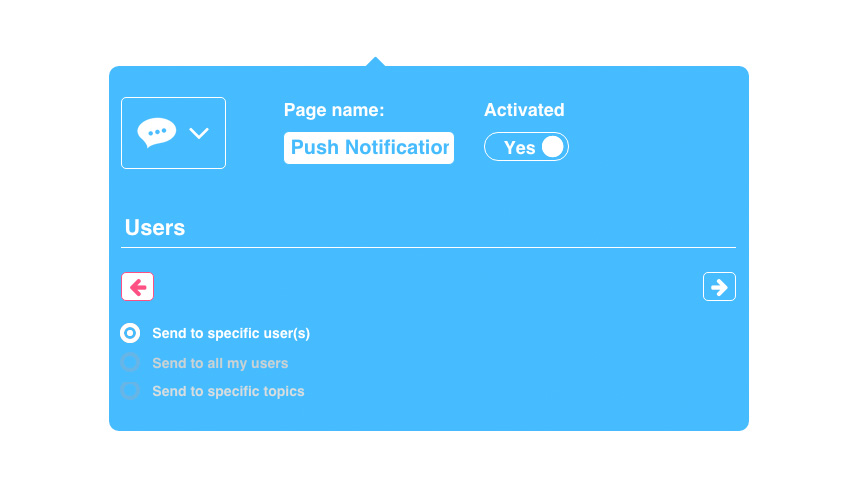Click the white forward arrow button
The height and width of the screenshot is (500, 845).
click(x=719, y=287)
